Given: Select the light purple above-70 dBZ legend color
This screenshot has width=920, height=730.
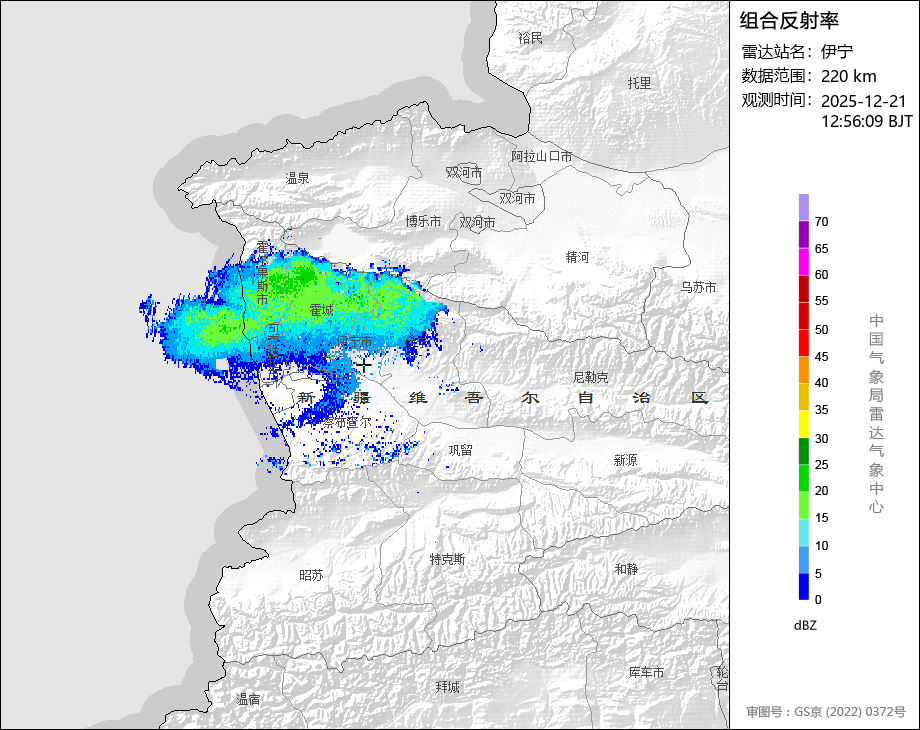Looking at the screenshot, I should [803, 207].
